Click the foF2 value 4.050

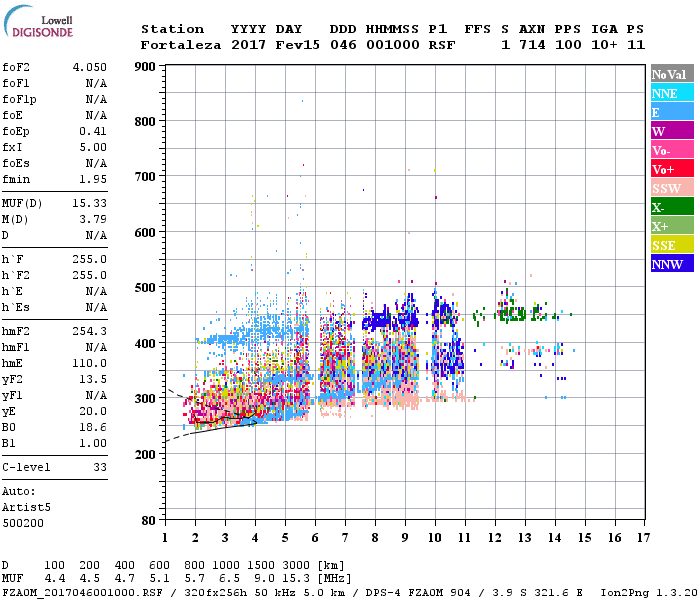pos(90,67)
